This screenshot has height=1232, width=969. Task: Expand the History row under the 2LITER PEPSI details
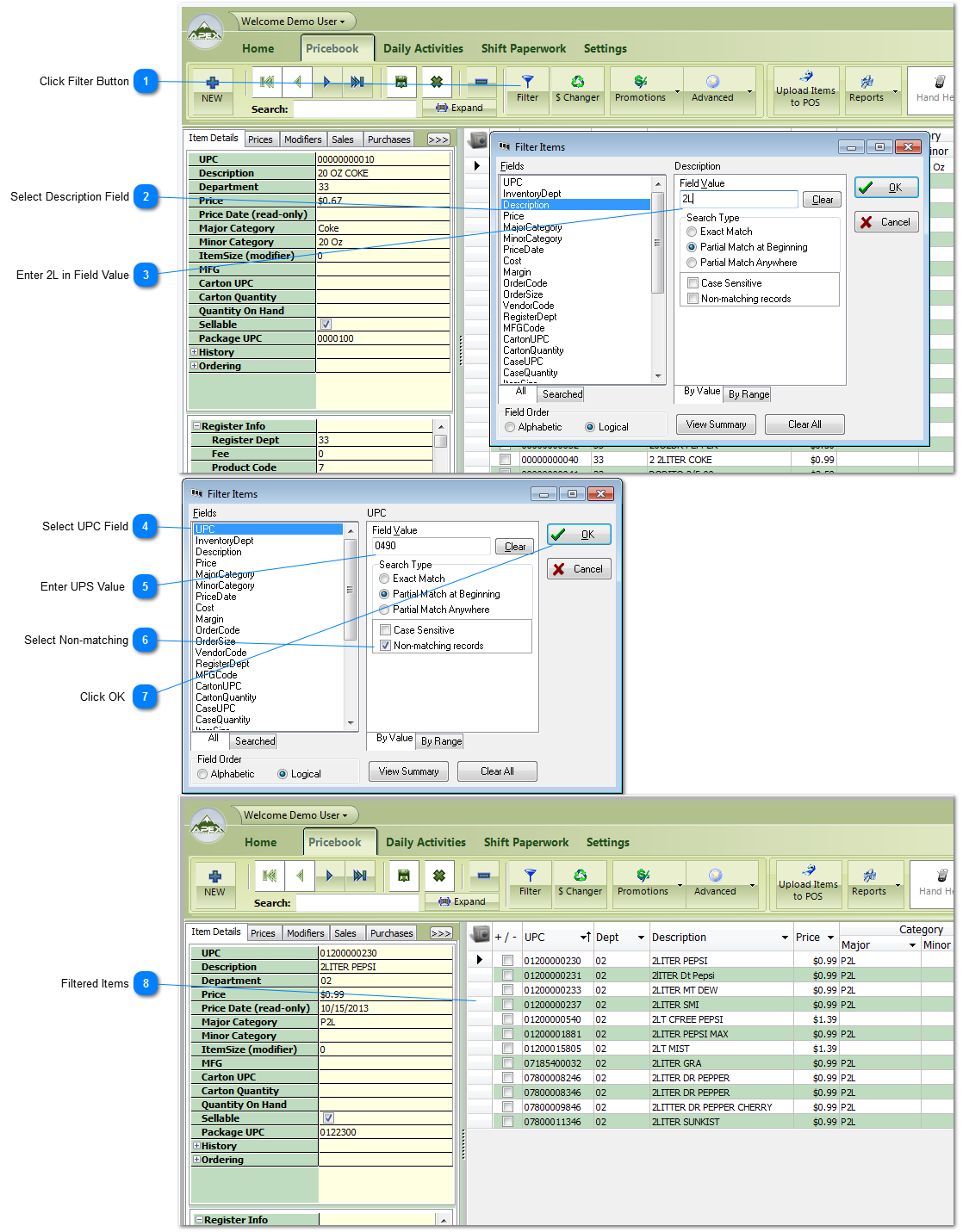196,1146
